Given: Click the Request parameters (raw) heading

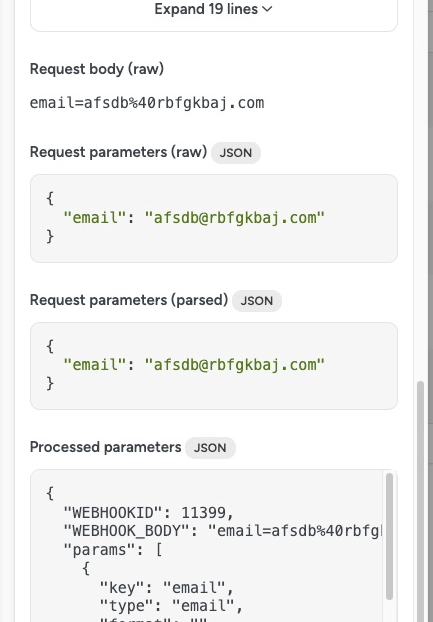Looking at the screenshot, I should click(119, 152).
